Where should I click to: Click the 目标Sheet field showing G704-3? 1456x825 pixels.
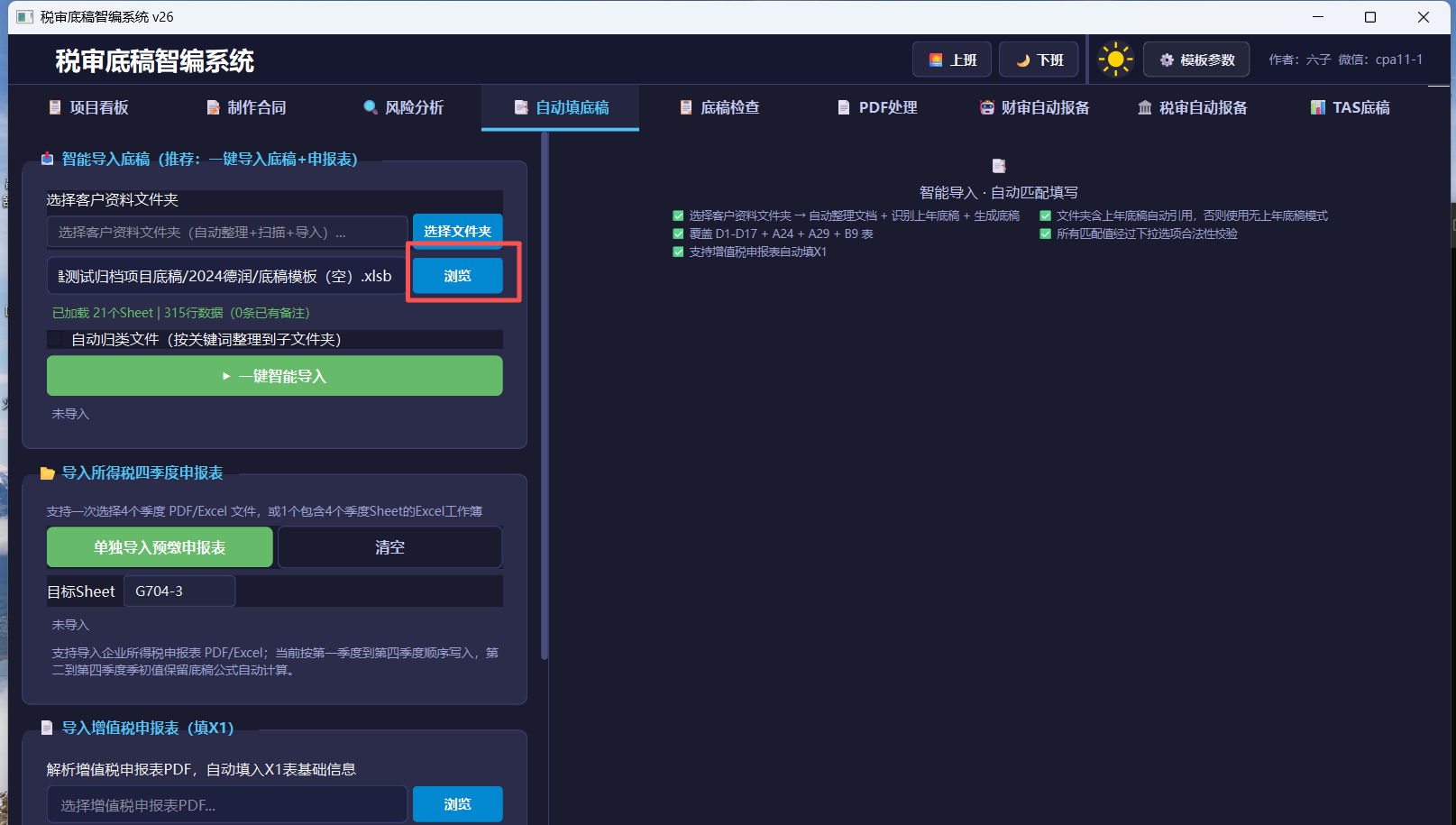pyautogui.click(x=179, y=591)
